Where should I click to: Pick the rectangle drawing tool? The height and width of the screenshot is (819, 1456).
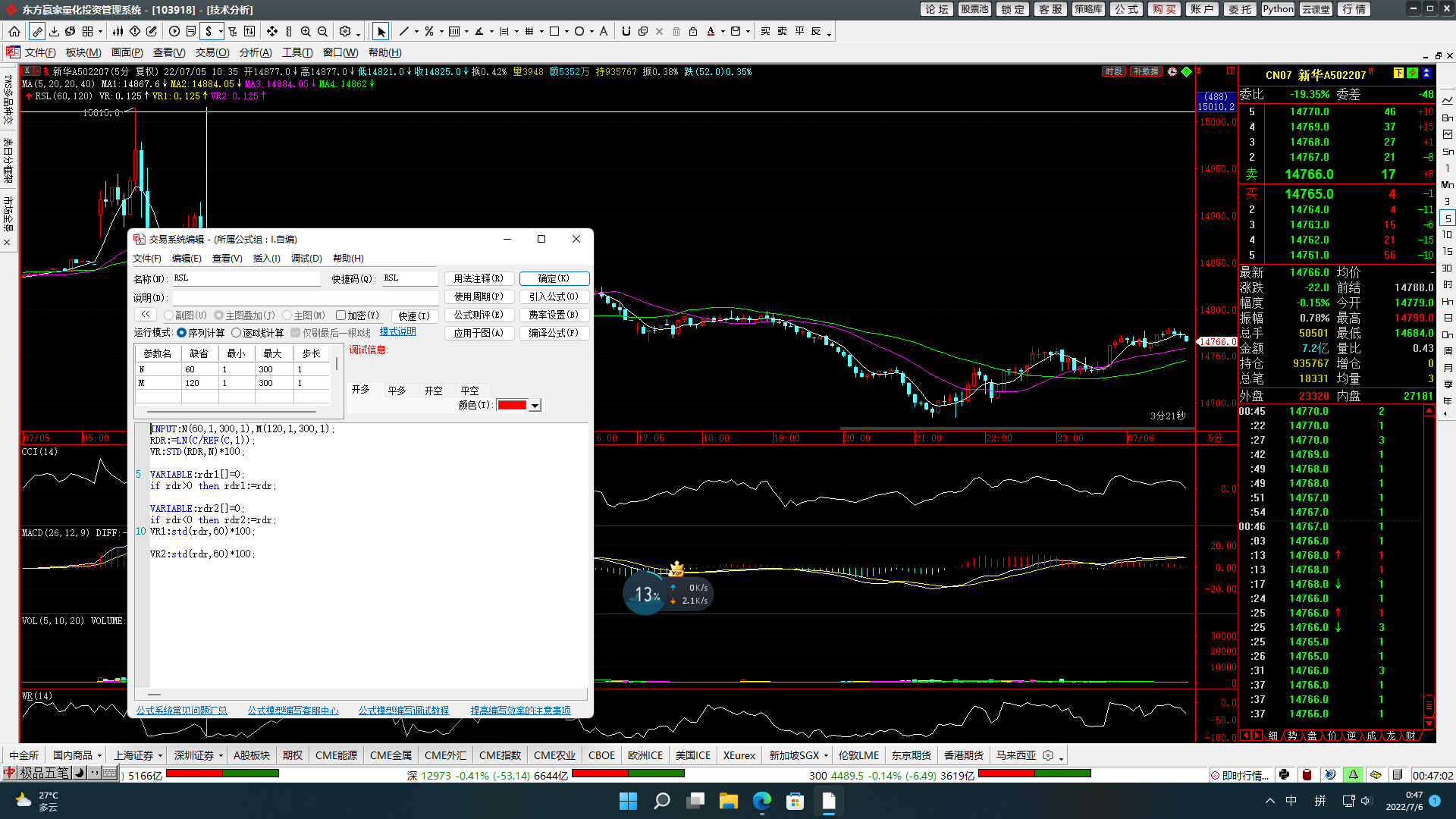[554, 31]
